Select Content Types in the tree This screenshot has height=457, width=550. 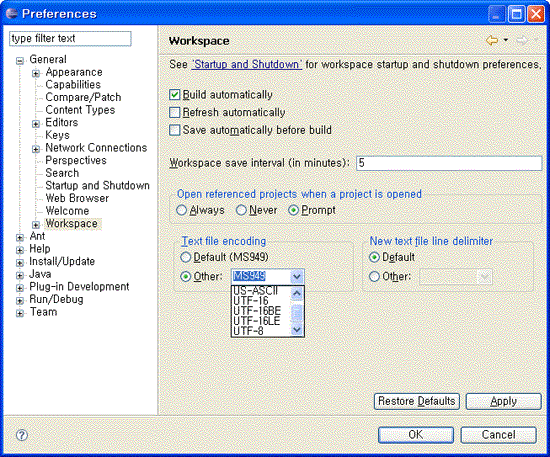(80, 110)
